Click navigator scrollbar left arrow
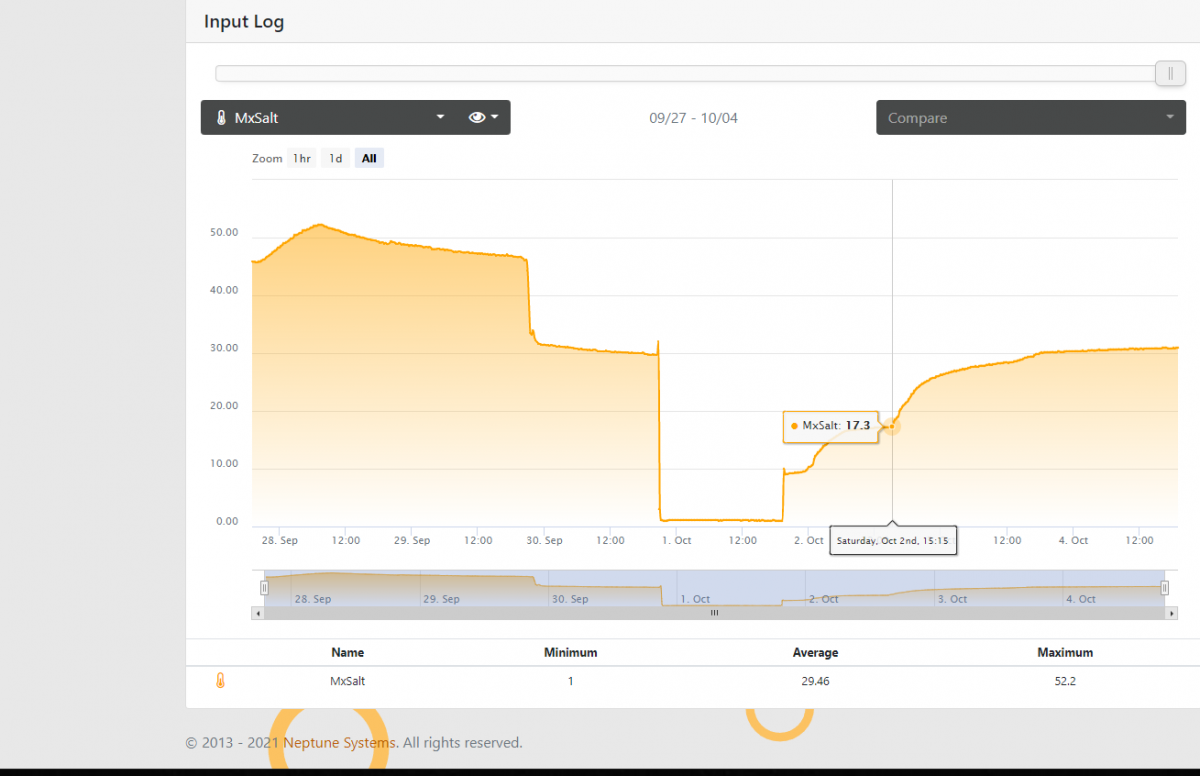 click(x=258, y=613)
